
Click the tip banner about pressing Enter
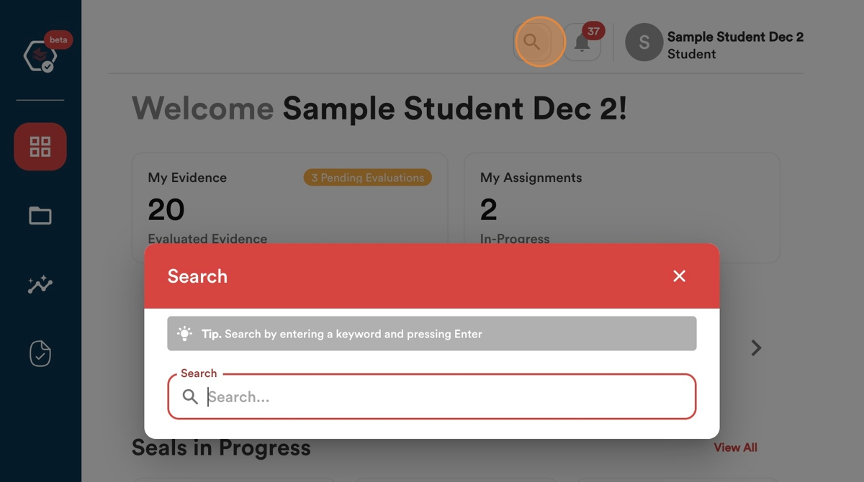pyautogui.click(x=432, y=333)
